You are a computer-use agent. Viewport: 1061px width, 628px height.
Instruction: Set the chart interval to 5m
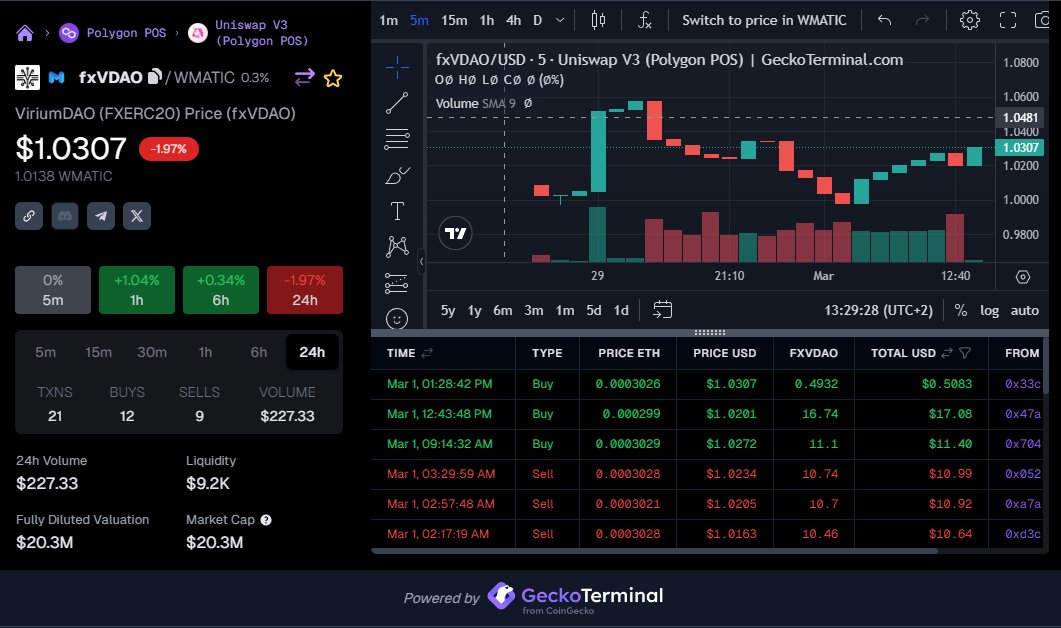pyautogui.click(x=419, y=20)
